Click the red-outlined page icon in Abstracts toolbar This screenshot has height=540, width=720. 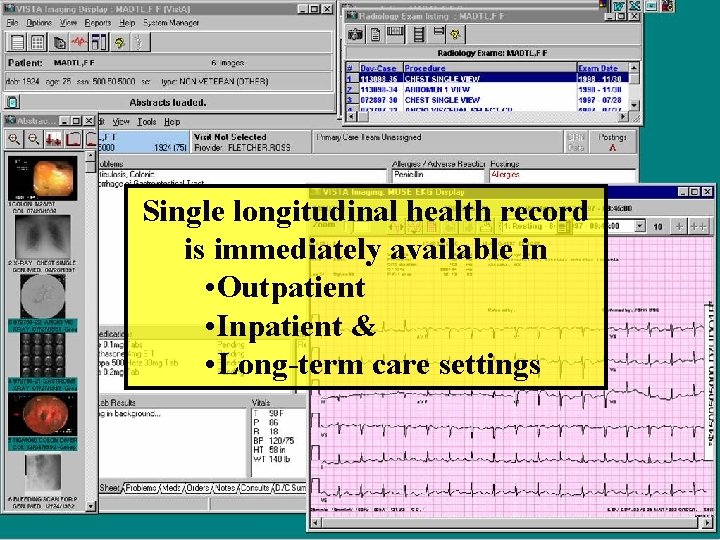coord(73,139)
